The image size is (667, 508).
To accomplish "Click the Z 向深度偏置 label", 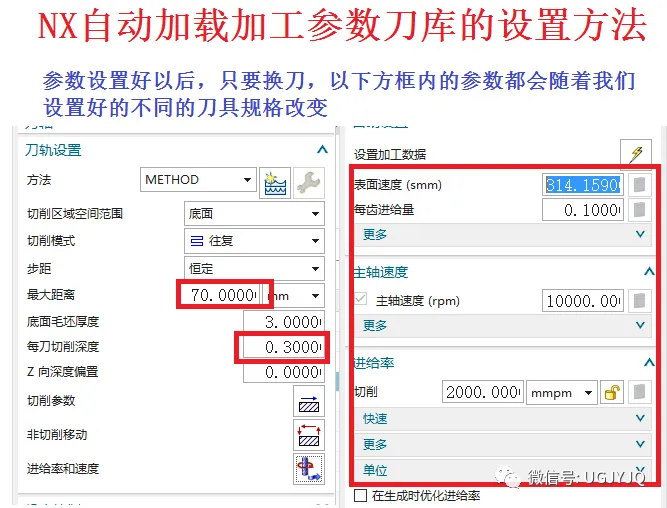I will [x=63, y=372].
